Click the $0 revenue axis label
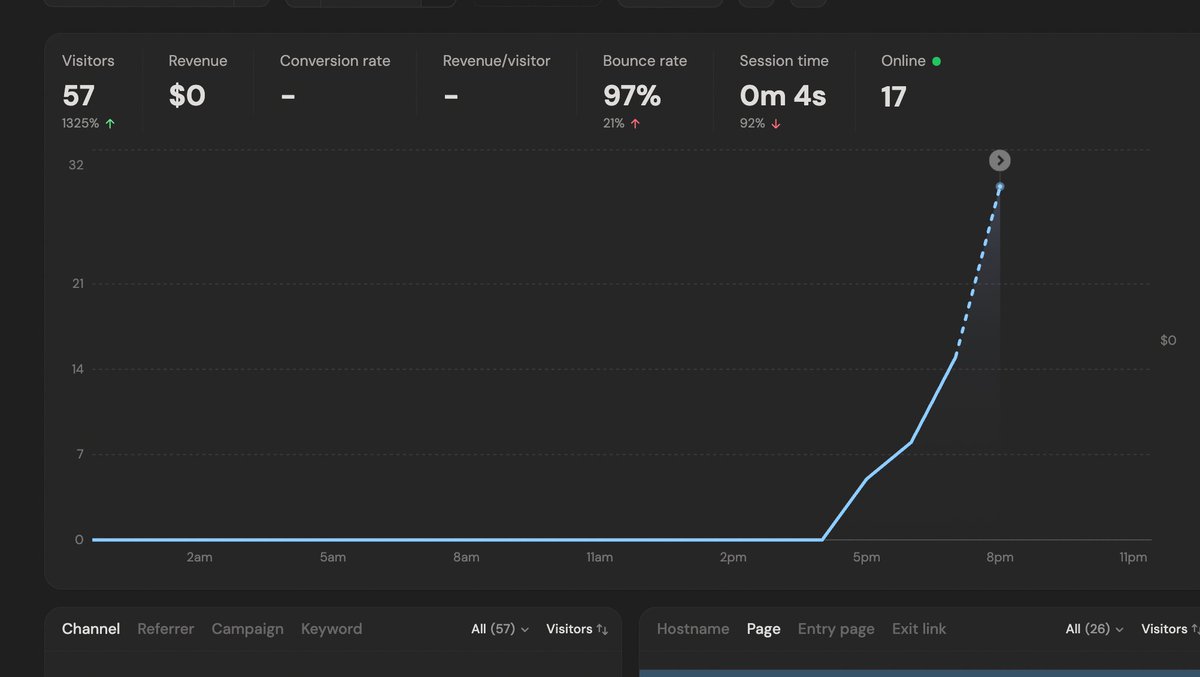The height and width of the screenshot is (677, 1200). click(1168, 340)
